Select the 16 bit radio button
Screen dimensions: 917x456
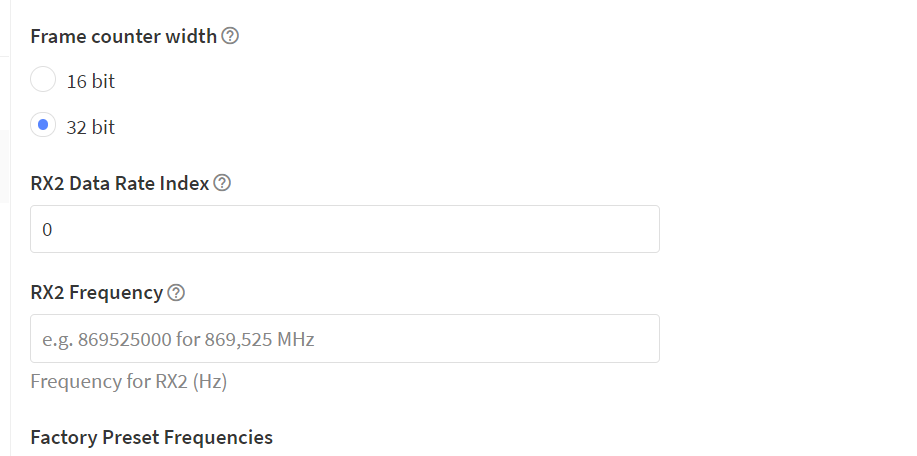[x=43, y=80]
